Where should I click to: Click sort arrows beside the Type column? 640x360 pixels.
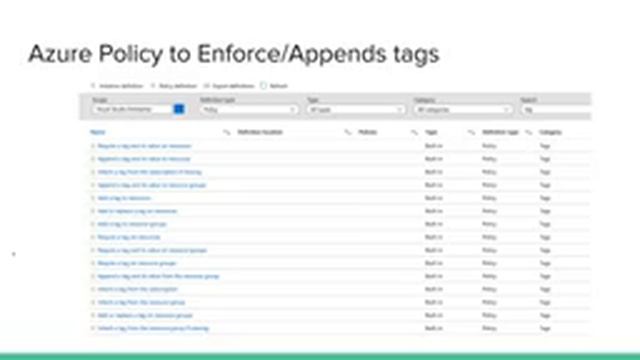tap(471, 132)
